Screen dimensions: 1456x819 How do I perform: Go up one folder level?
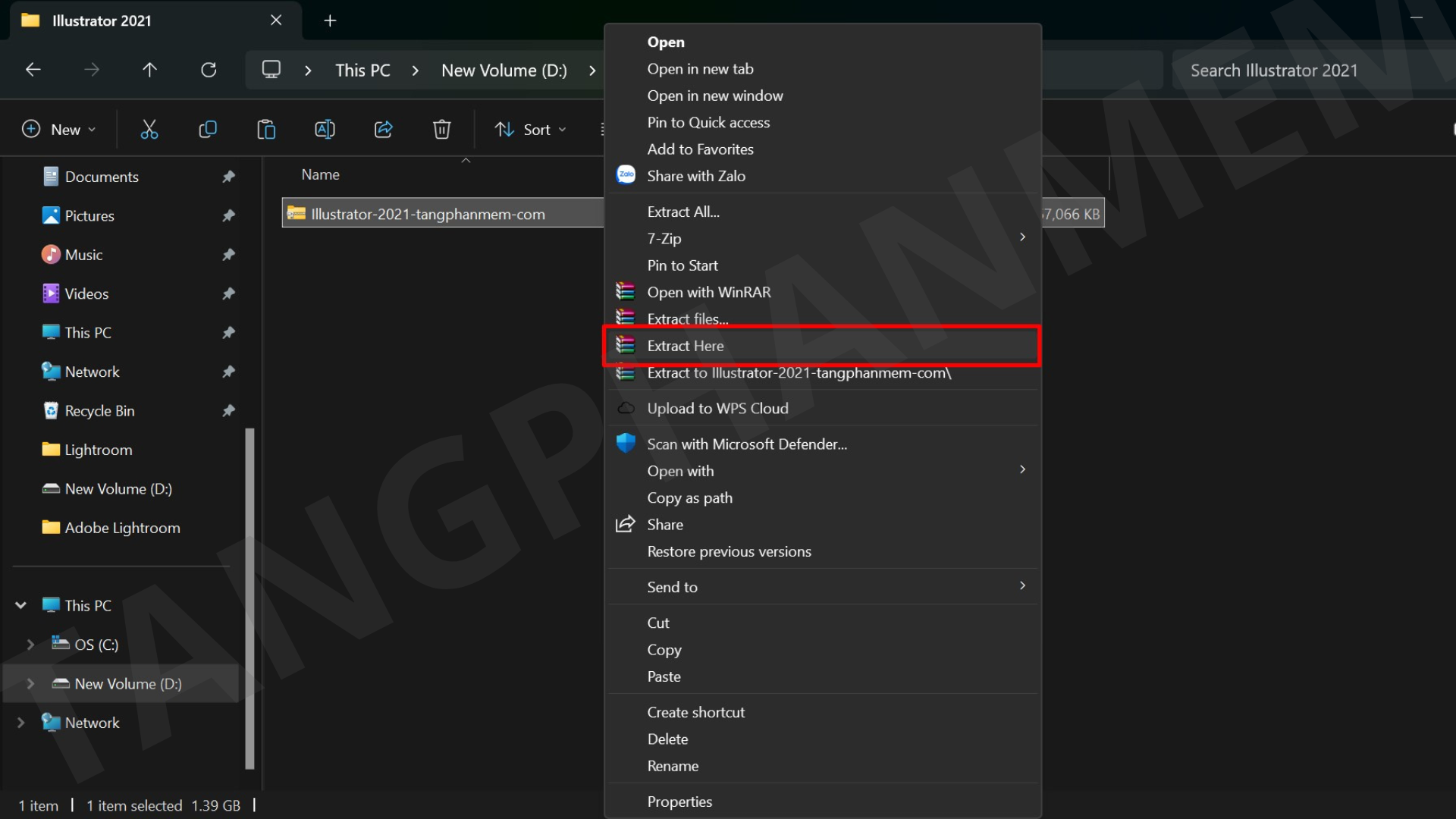(149, 70)
